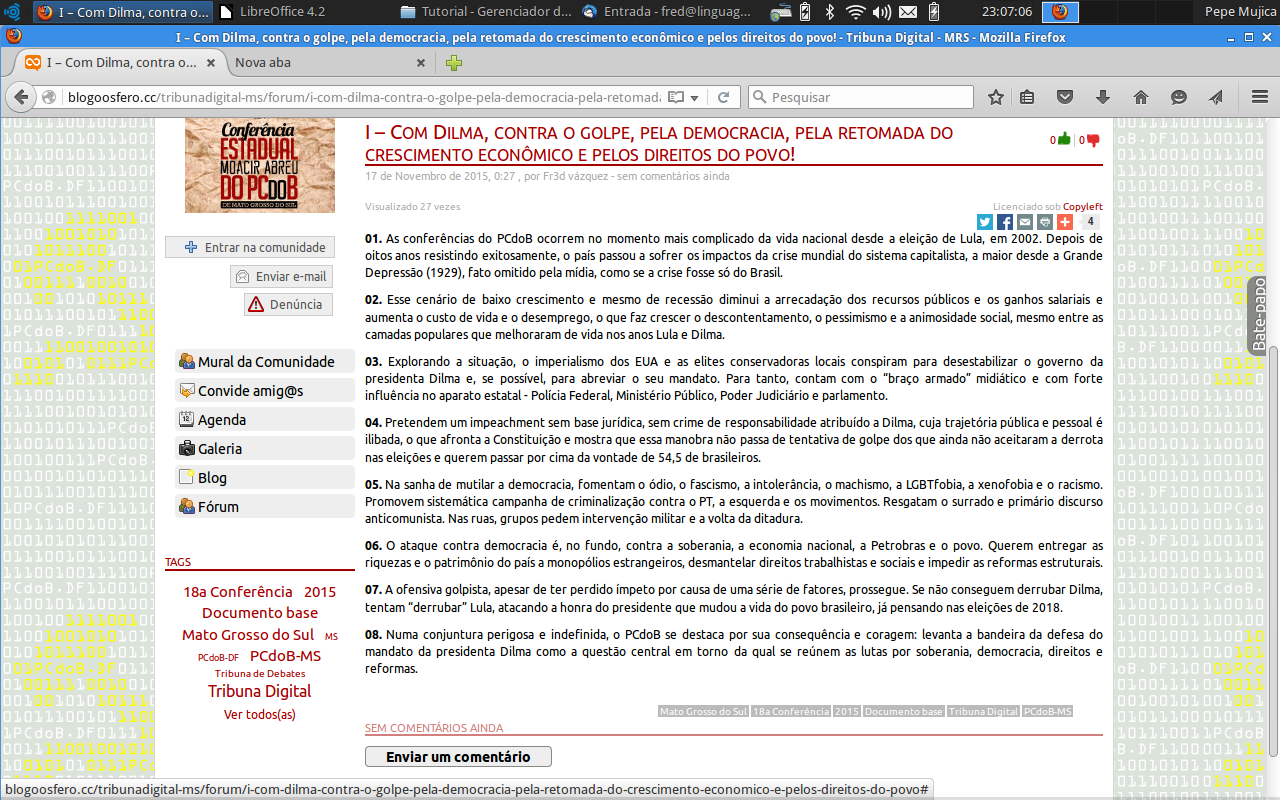Share the article on Twitter
The width and height of the screenshot is (1280, 800).
985,222
